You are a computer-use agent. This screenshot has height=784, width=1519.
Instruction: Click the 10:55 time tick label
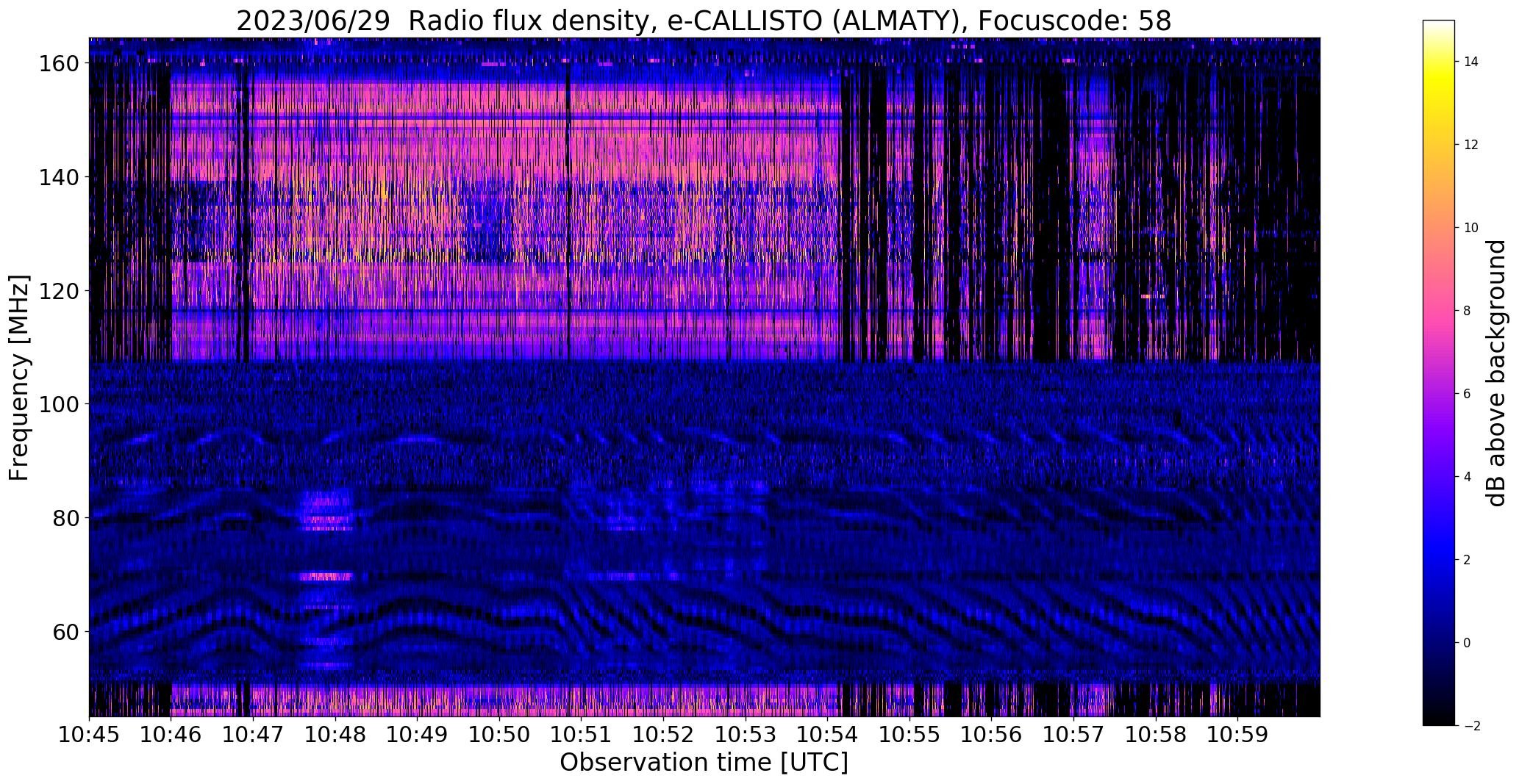tap(909, 735)
